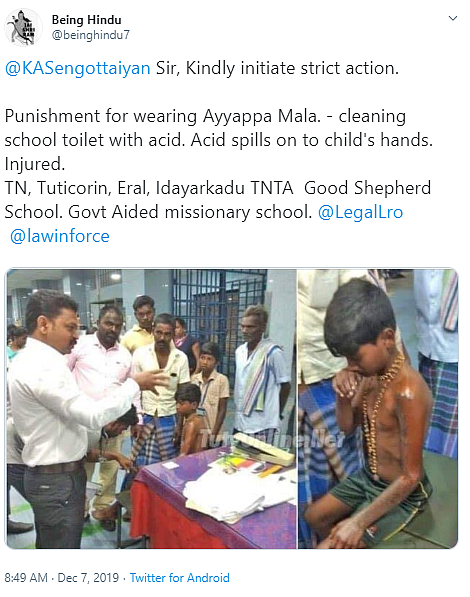Screen dimensions: 470x597
Task: Open the Being Hindu display name
Action: coord(86,19)
